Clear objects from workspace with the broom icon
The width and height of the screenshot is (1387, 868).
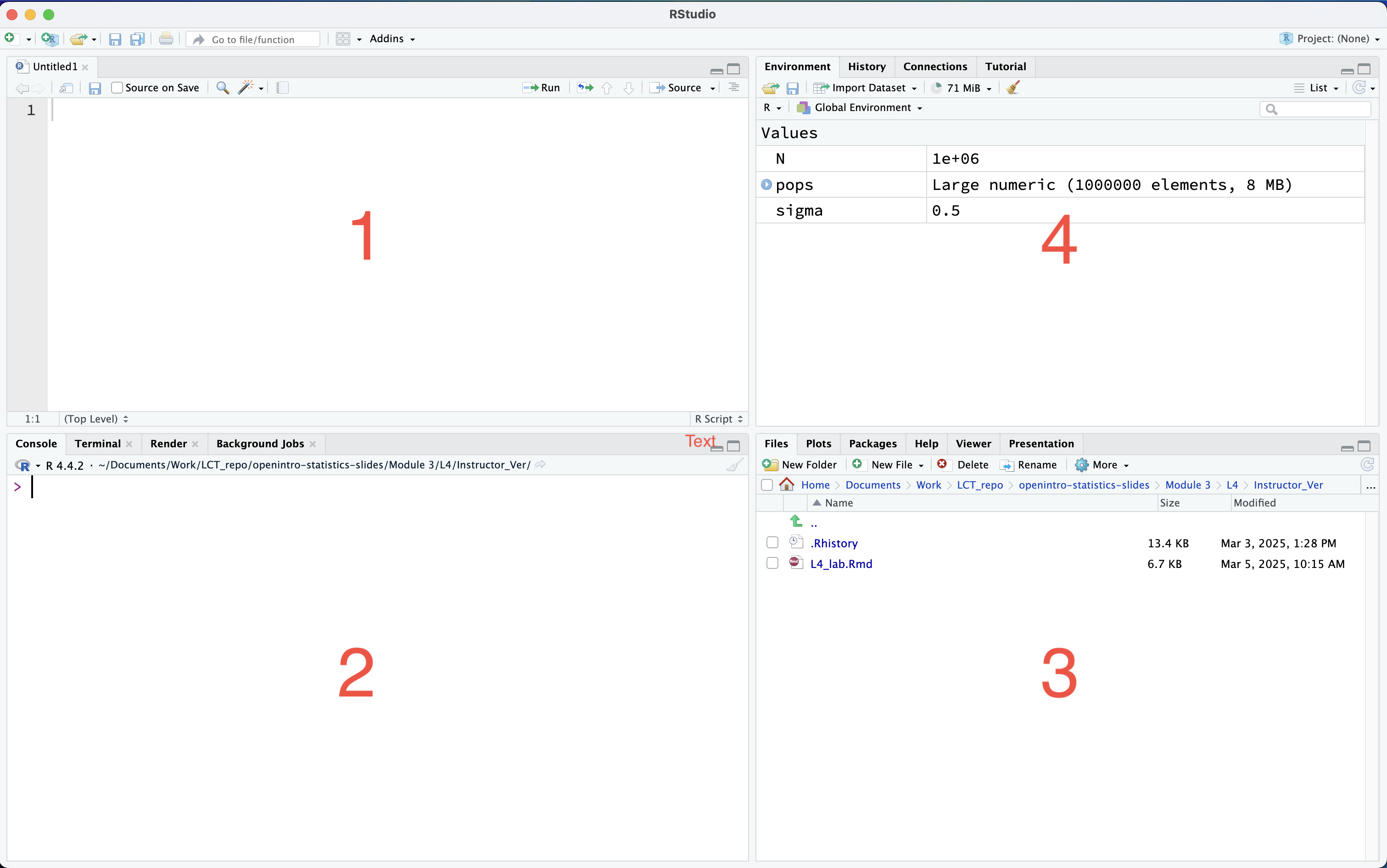(x=1012, y=87)
